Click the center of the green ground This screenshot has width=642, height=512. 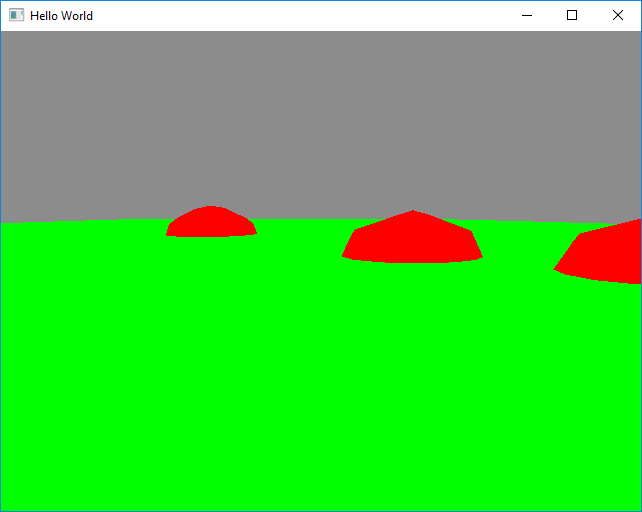point(320,380)
